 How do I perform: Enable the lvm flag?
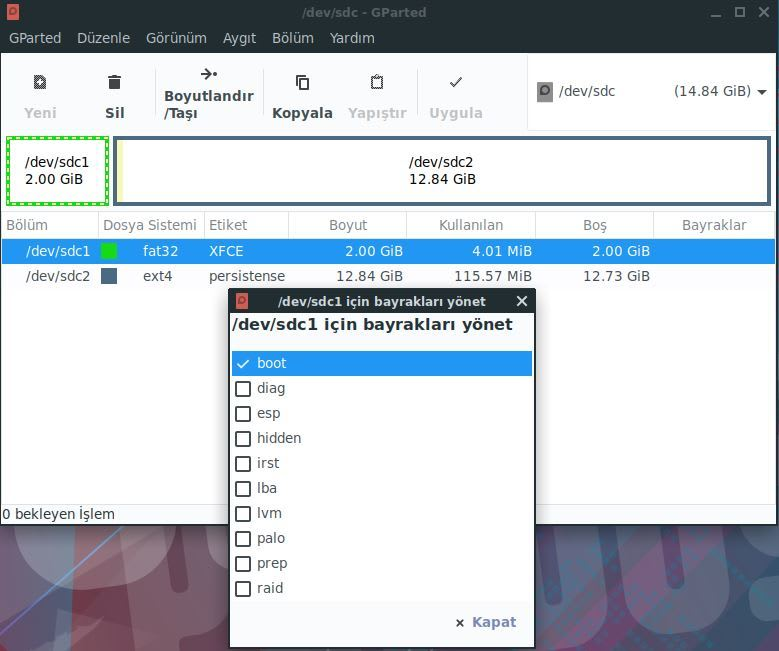tap(242, 513)
